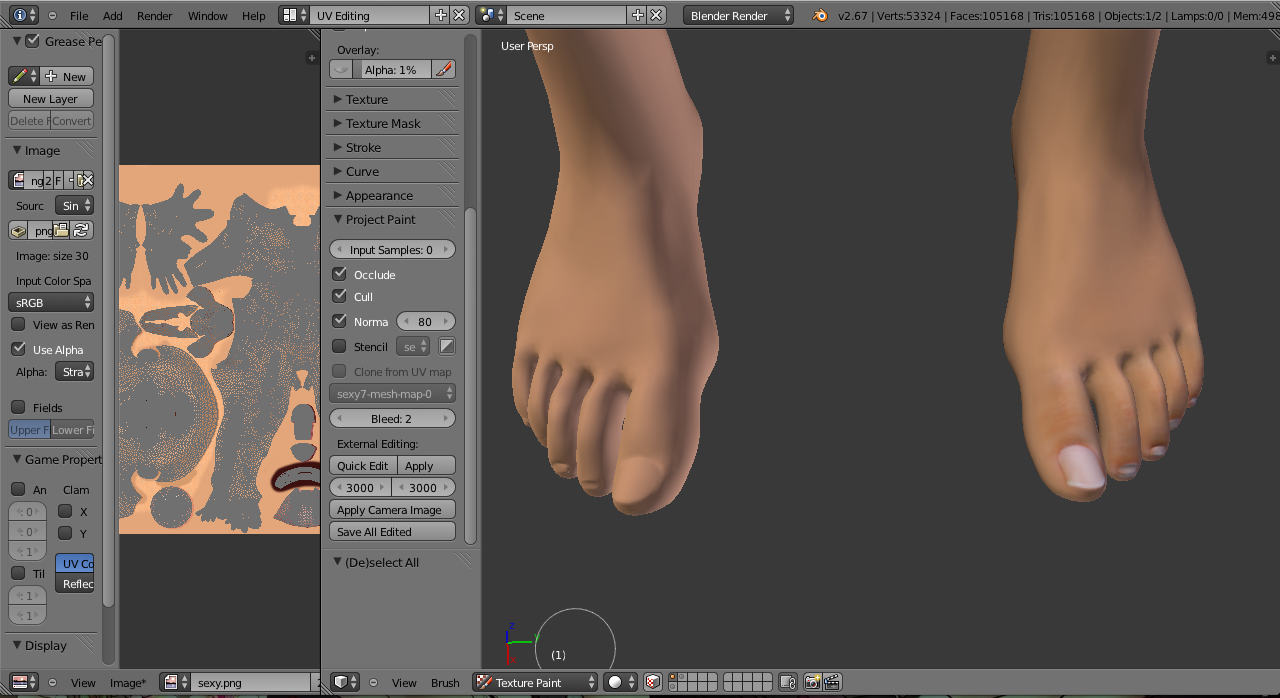Open the Render menu
The image size is (1280, 698).
(154, 15)
